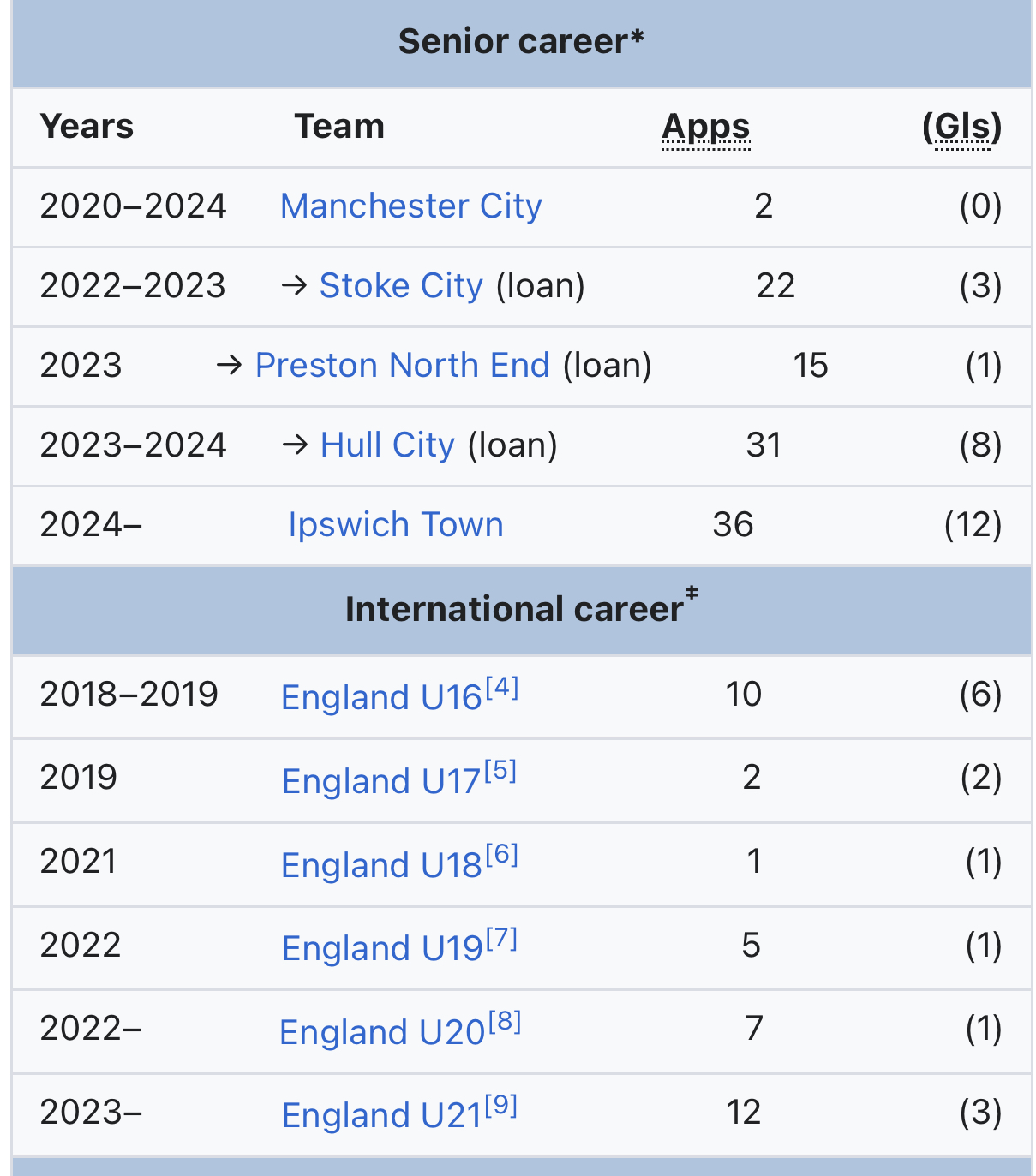The image size is (1036, 1176).
Task: Open the Stoke City link
Action: 401,286
